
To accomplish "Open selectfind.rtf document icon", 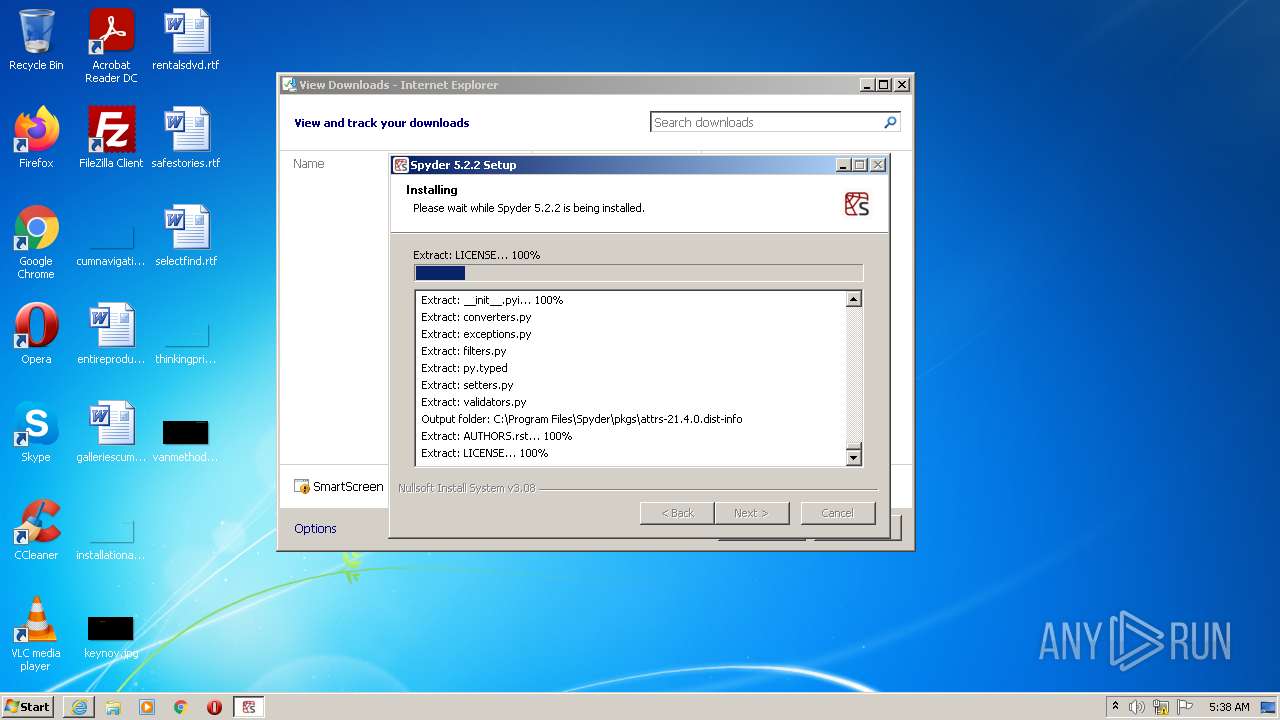I will pyautogui.click(x=186, y=236).
